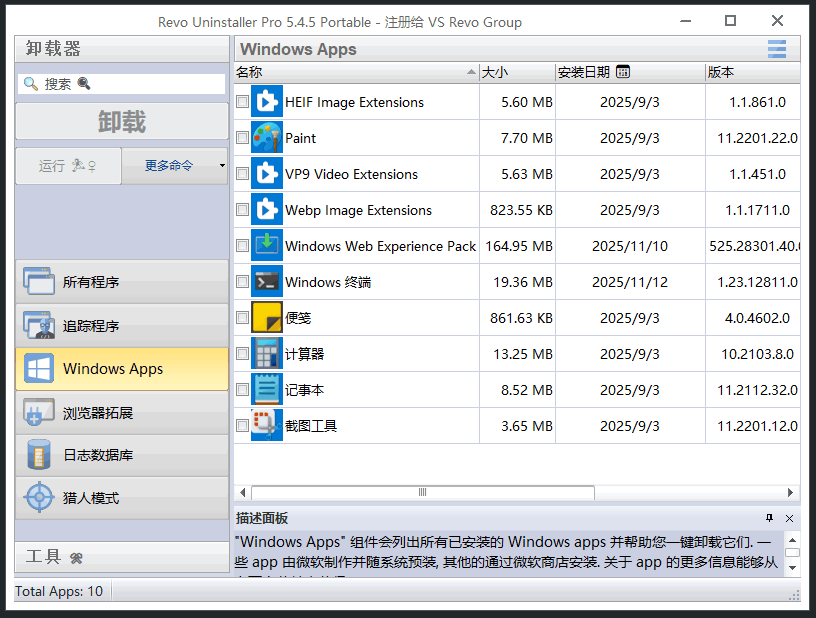Open the hamburger menu in Windows Apps panel

pos(778,48)
